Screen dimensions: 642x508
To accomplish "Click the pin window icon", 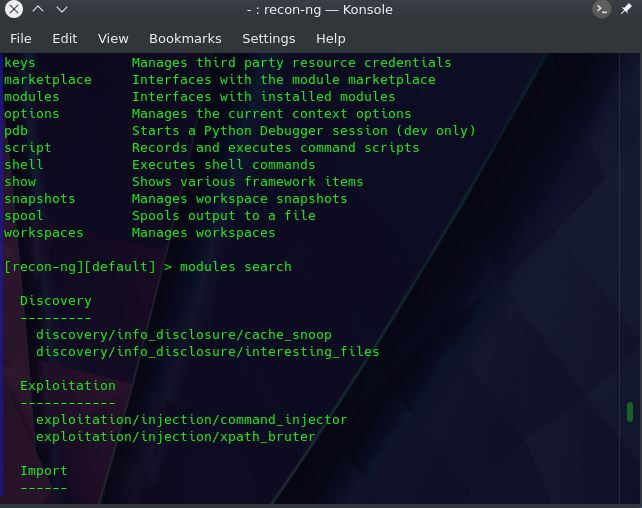I will pyautogui.click(x=626, y=9).
